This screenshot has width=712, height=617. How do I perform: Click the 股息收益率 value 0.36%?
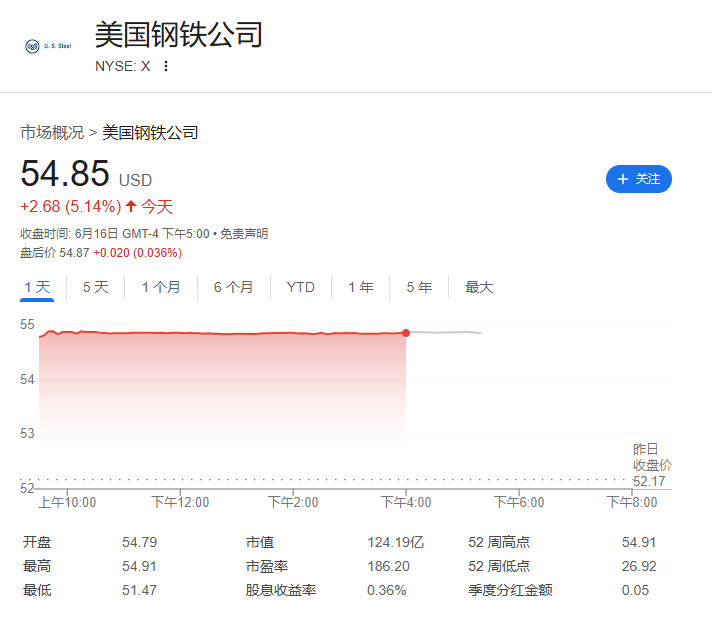click(x=386, y=590)
